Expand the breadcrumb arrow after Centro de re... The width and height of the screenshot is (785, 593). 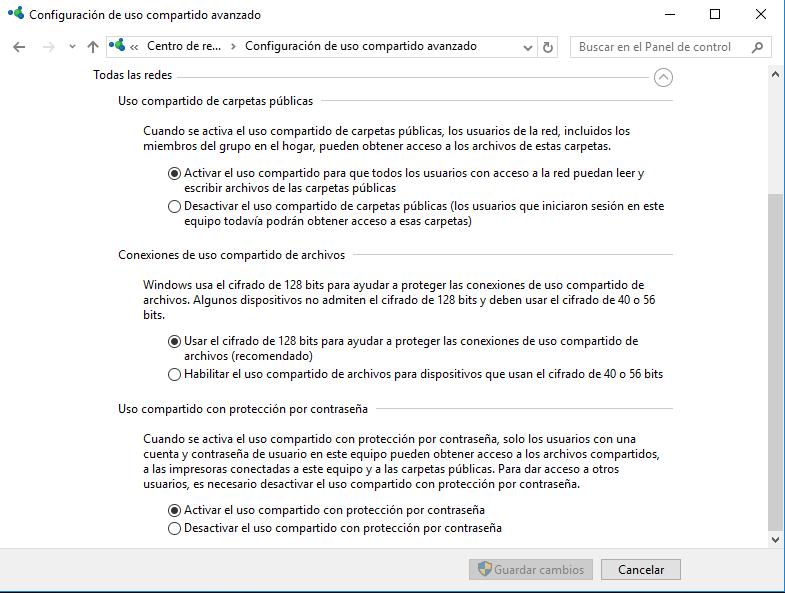click(233, 47)
